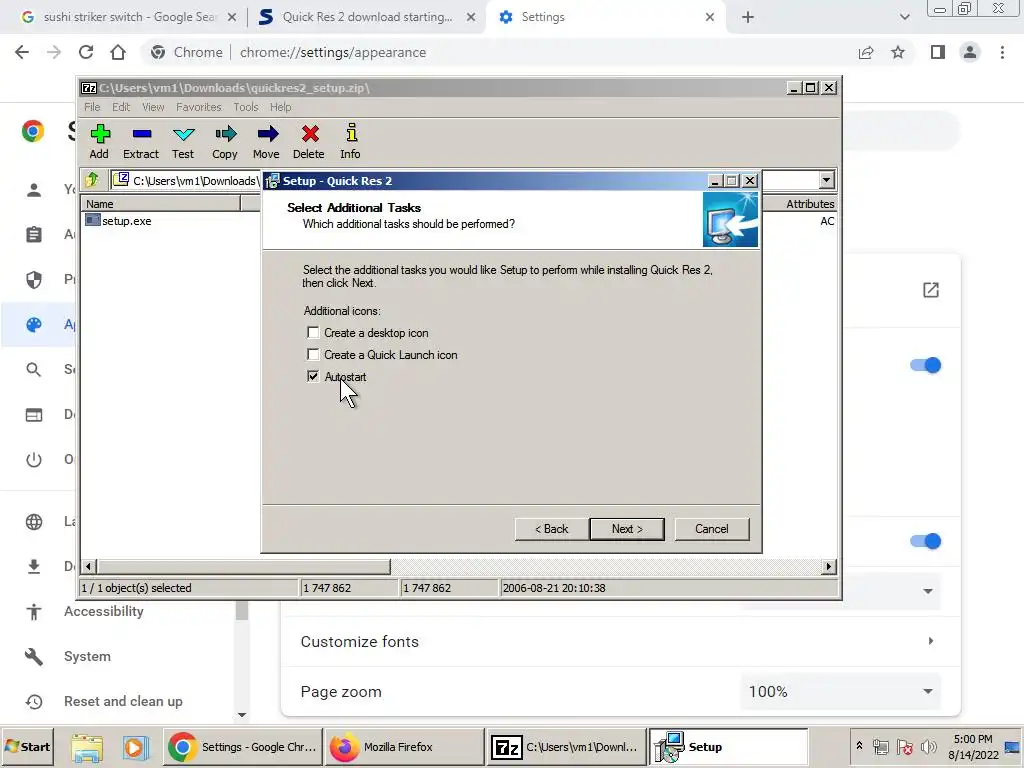Viewport: 1024px width, 768px height.
Task: Open the Windows Start menu
Action: point(27,746)
